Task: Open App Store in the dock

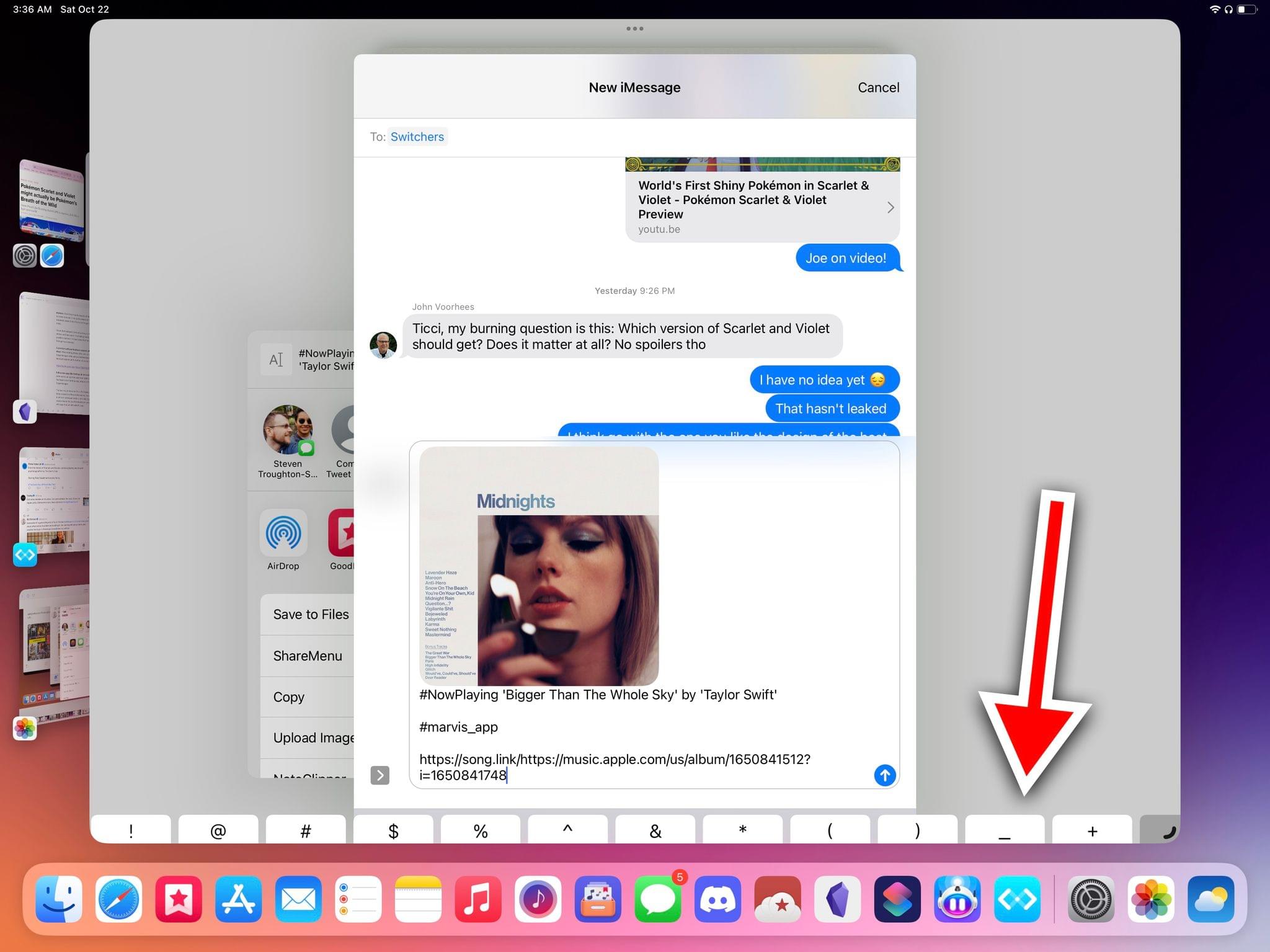Action: point(238,899)
